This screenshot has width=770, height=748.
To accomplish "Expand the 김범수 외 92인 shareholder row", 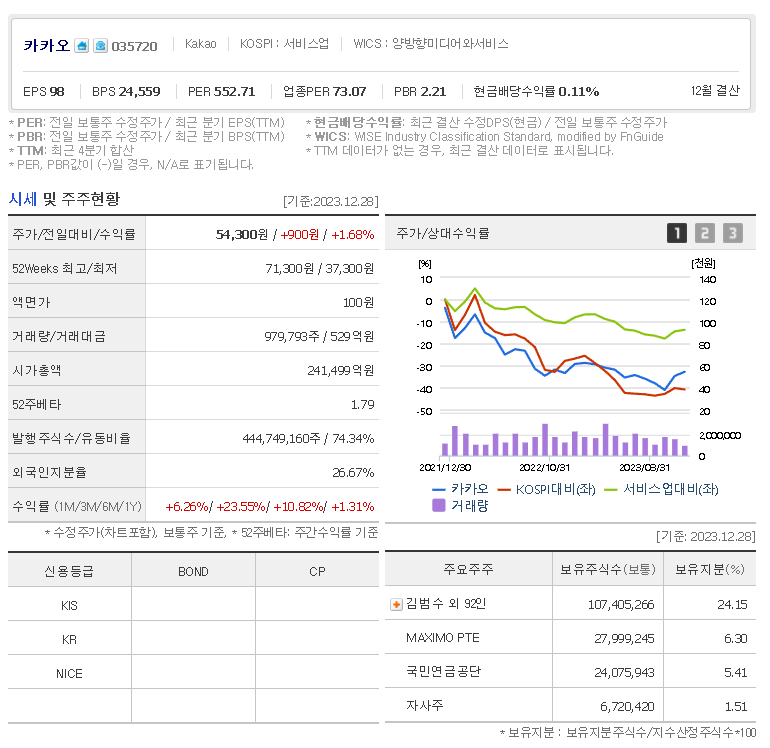I will 396,605.
